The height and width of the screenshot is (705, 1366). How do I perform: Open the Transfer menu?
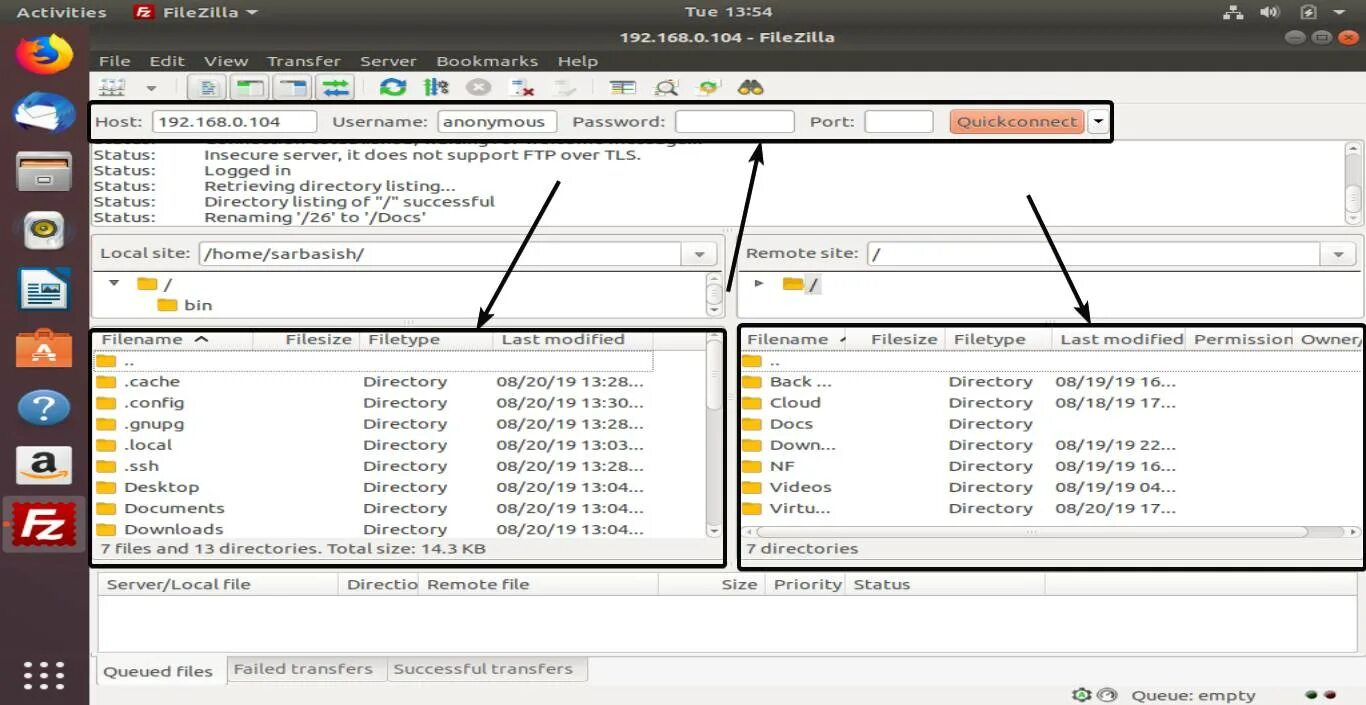[x=304, y=61]
